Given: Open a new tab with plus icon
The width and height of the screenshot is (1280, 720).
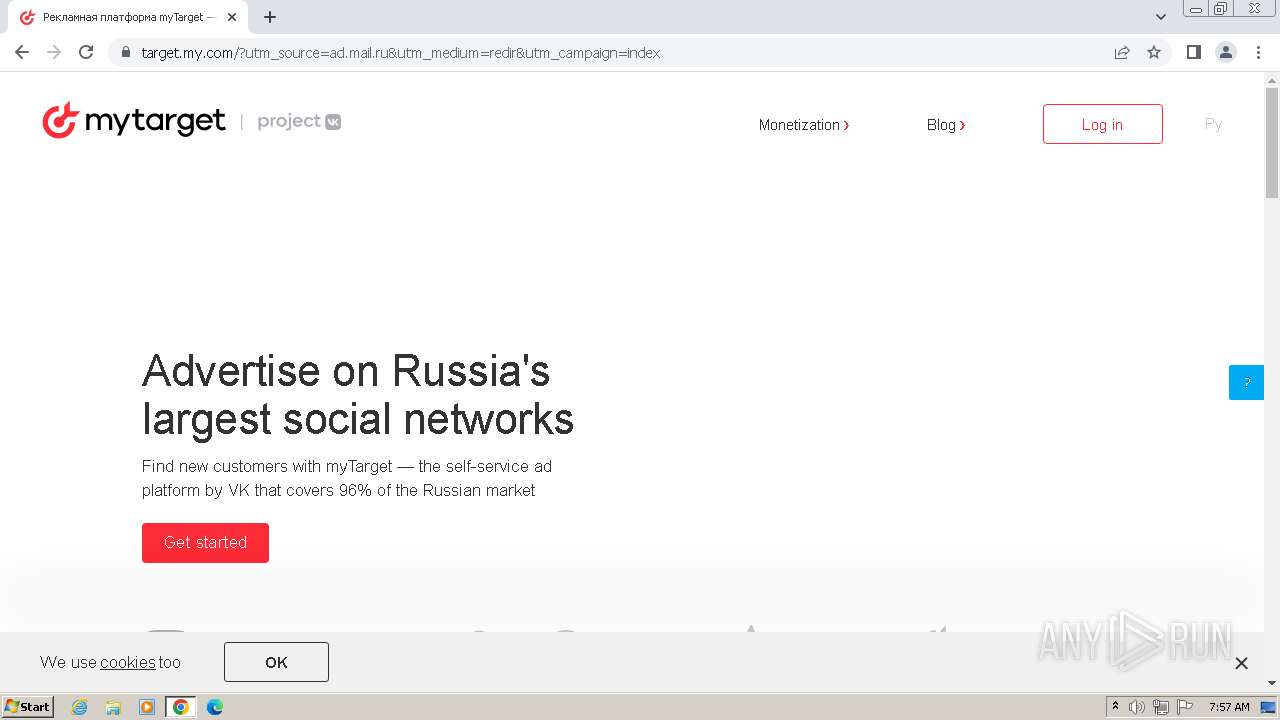Looking at the screenshot, I should tap(270, 17).
